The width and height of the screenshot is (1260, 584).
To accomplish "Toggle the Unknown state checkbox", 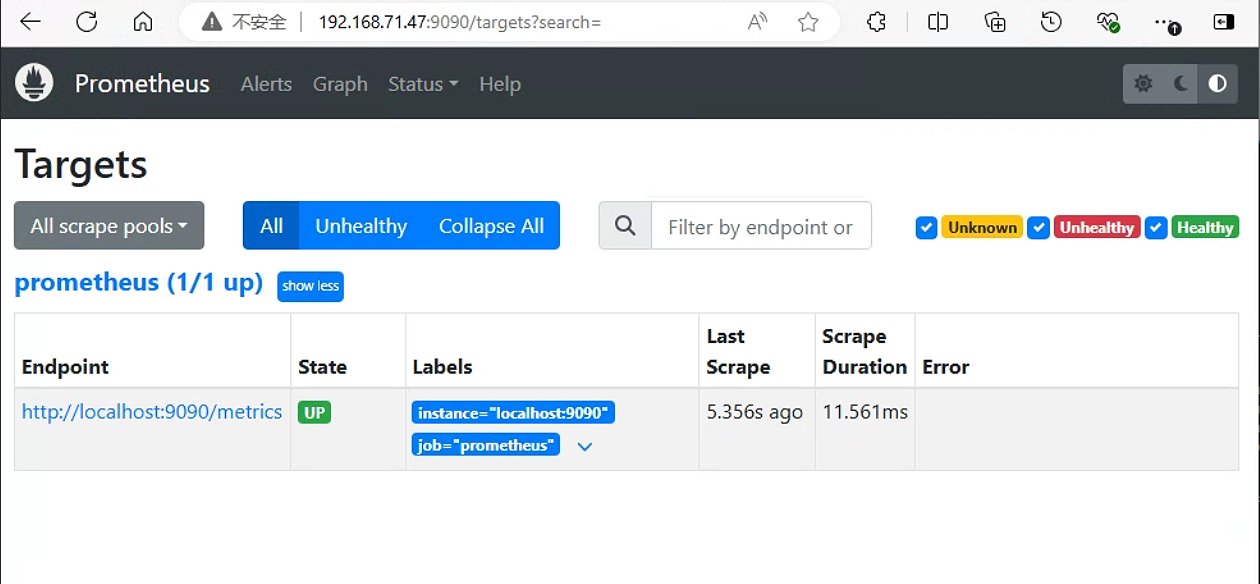I will tap(926, 228).
